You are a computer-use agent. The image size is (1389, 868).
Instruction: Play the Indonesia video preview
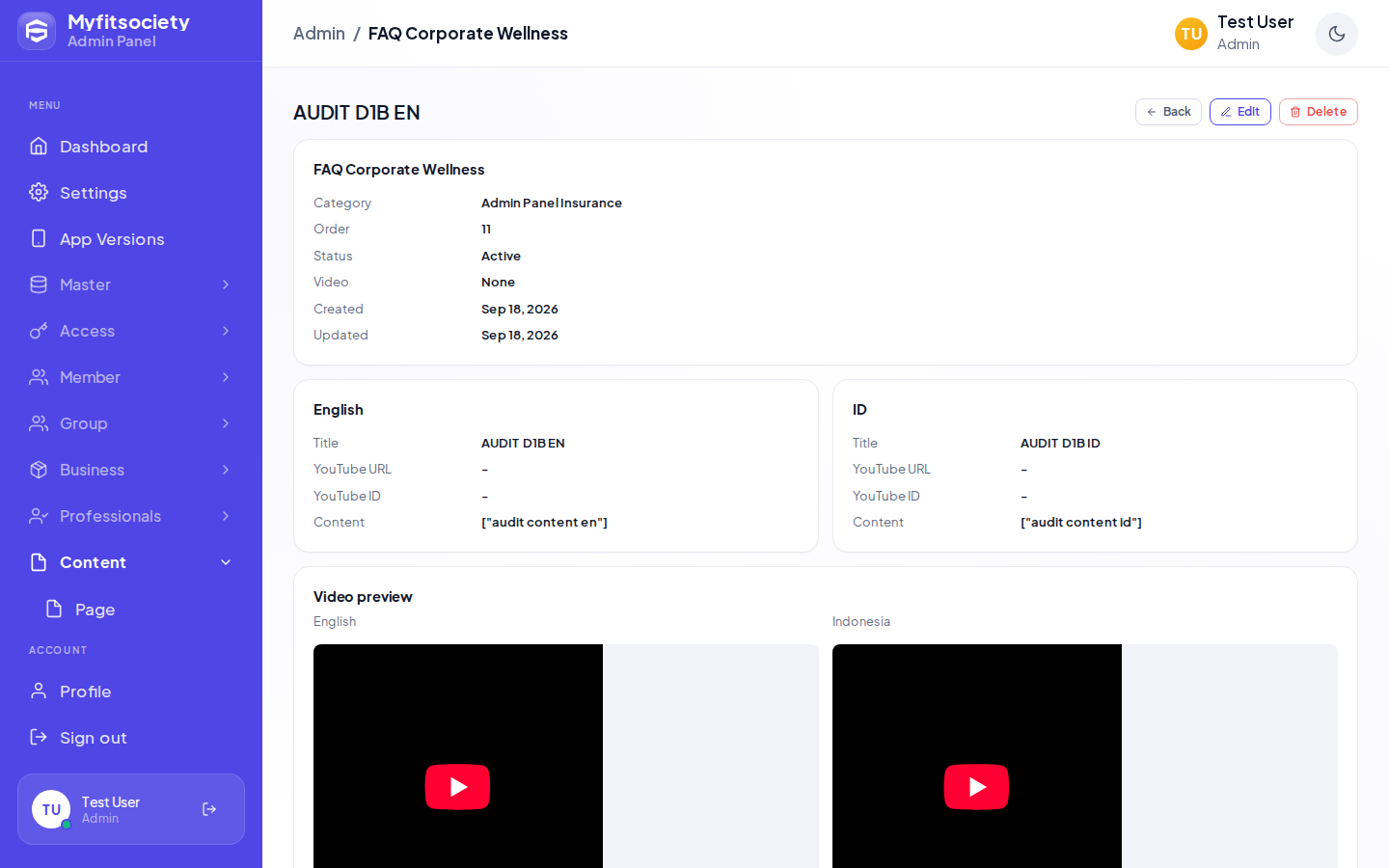(x=976, y=787)
